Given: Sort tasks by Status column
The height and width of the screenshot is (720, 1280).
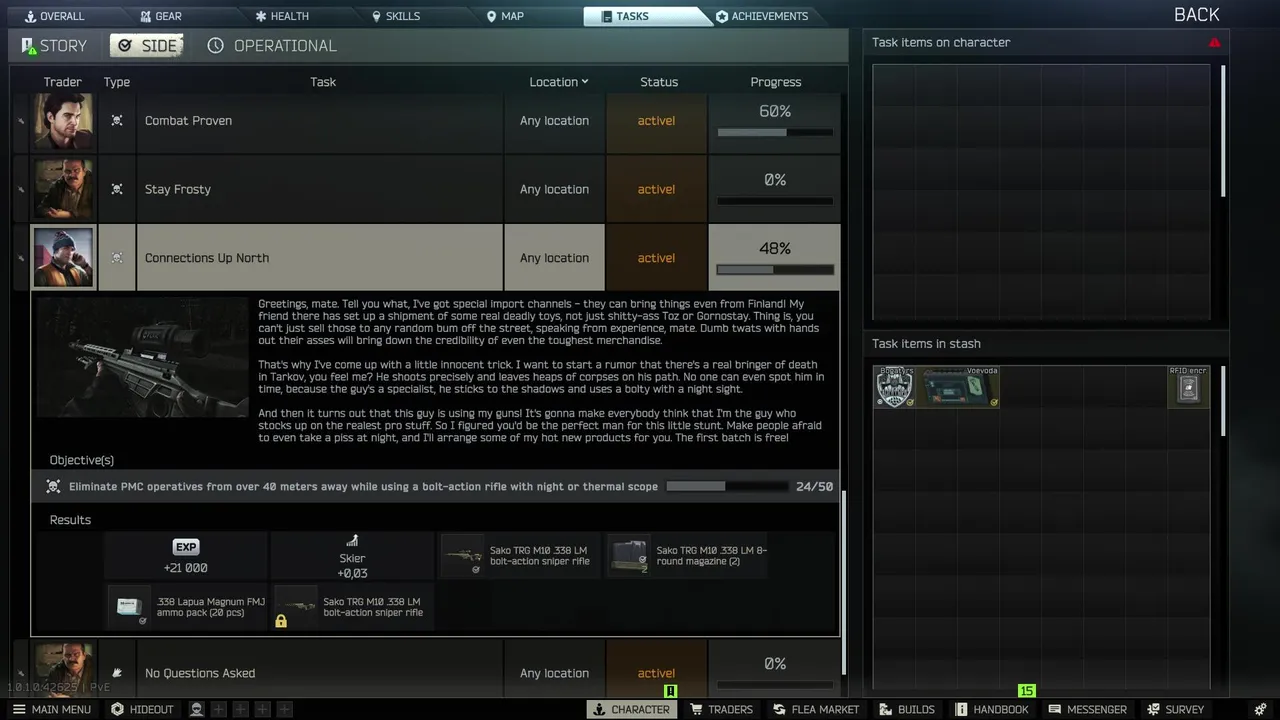Looking at the screenshot, I should 658,82.
